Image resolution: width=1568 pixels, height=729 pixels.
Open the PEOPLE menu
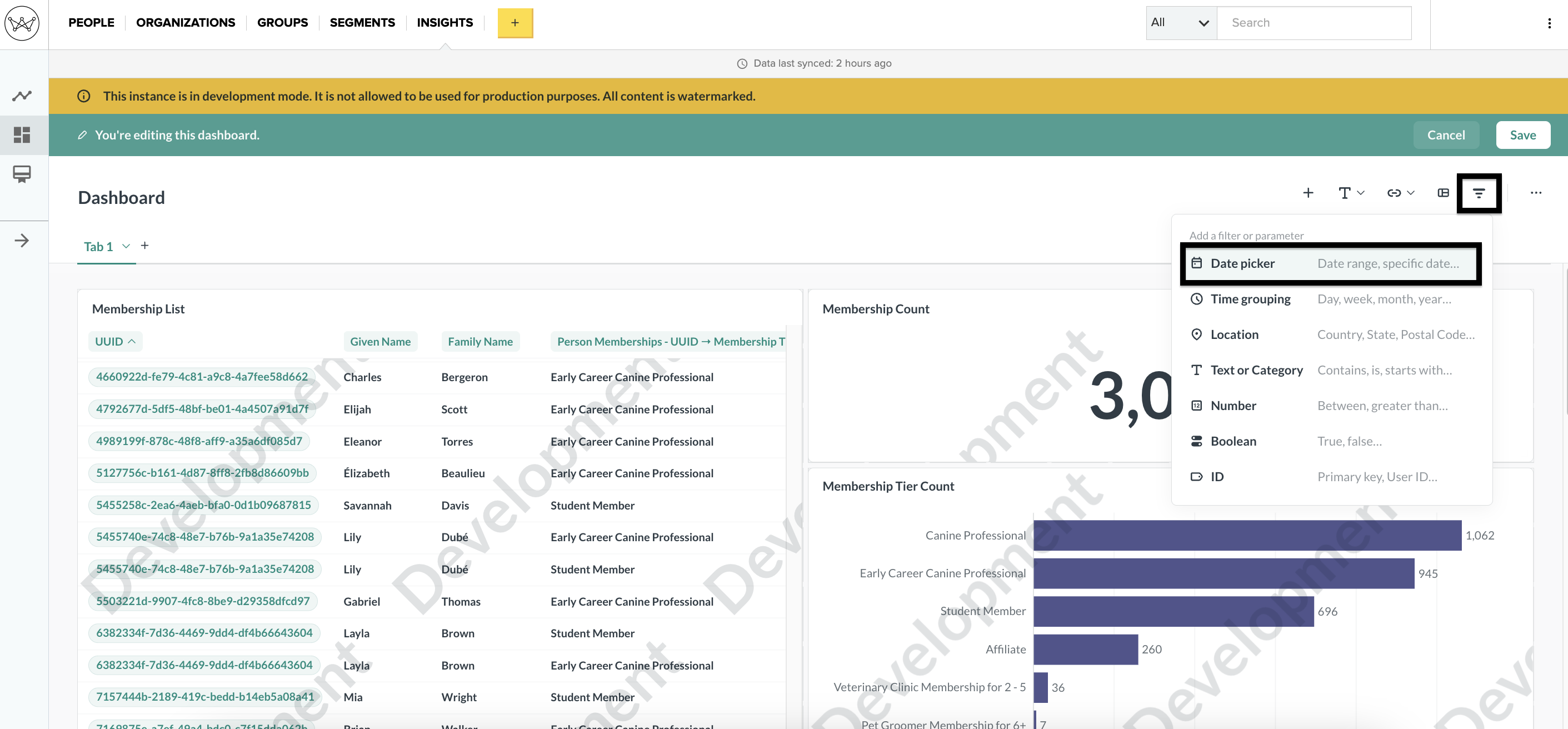(91, 23)
